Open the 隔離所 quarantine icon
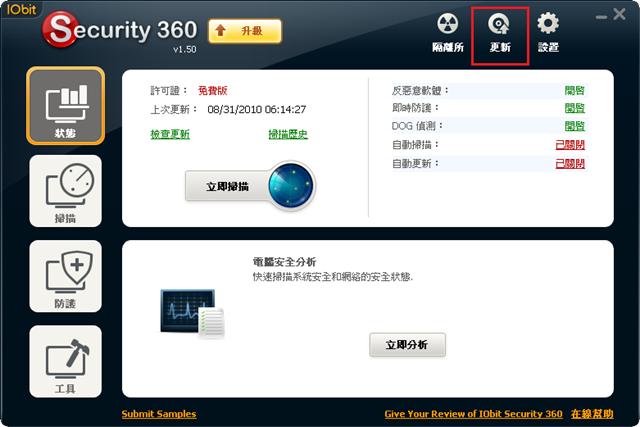This screenshot has width=640, height=427. pyautogui.click(x=448, y=33)
